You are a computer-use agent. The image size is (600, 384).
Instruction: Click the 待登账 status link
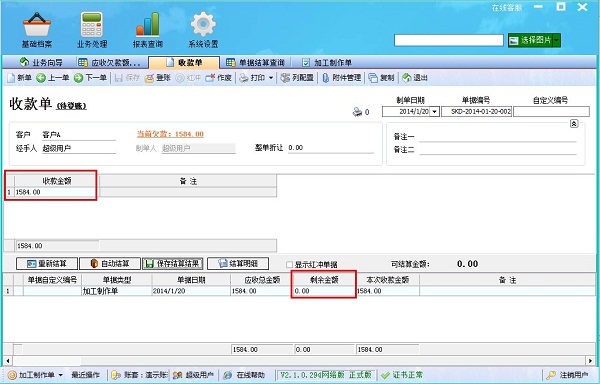[x=72, y=106]
